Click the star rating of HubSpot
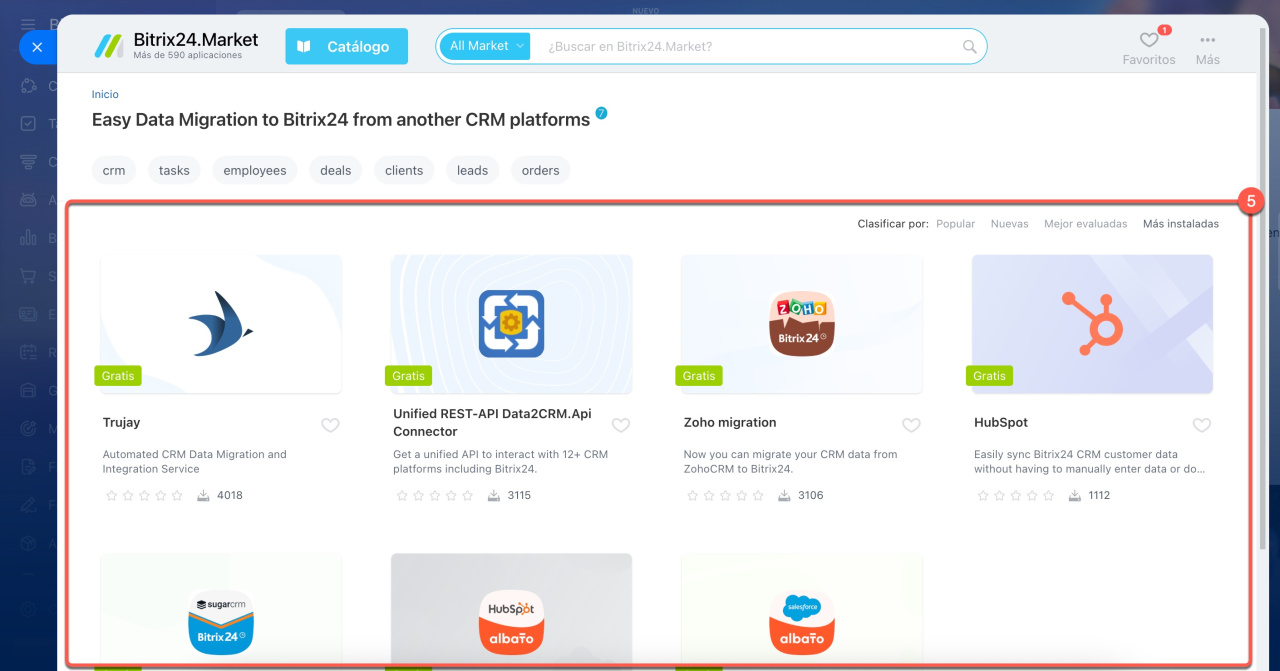Image resolution: width=1280 pixels, height=671 pixels. [1015, 495]
